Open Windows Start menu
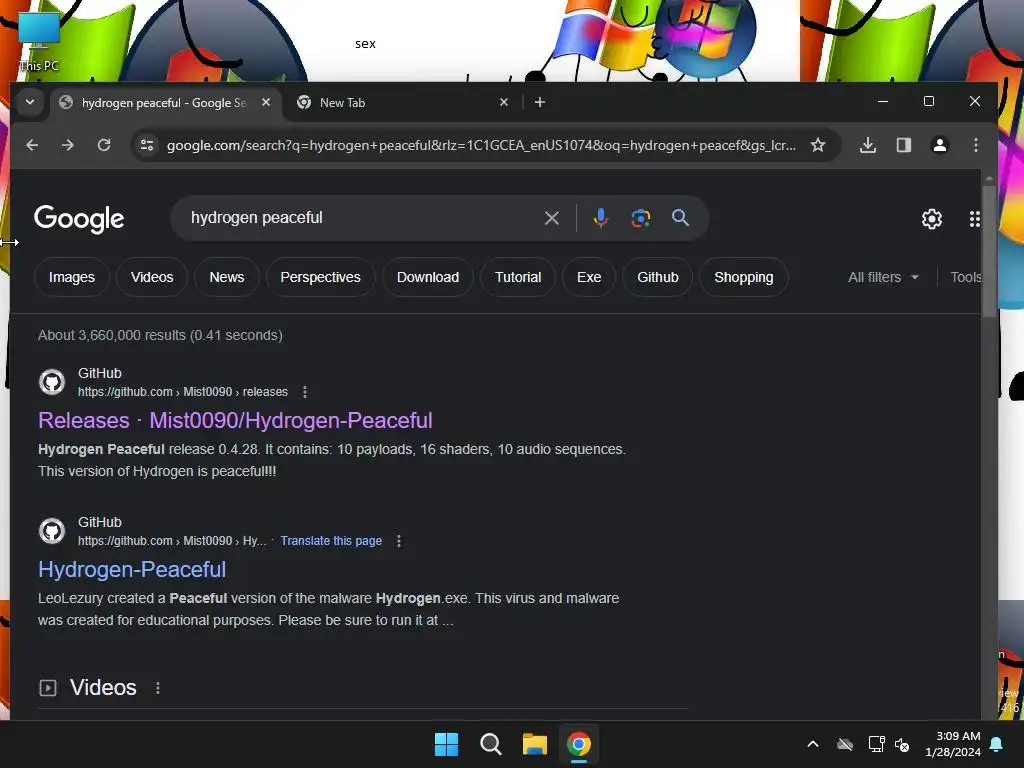Screen dimensions: 1024x768 point(447,744)
